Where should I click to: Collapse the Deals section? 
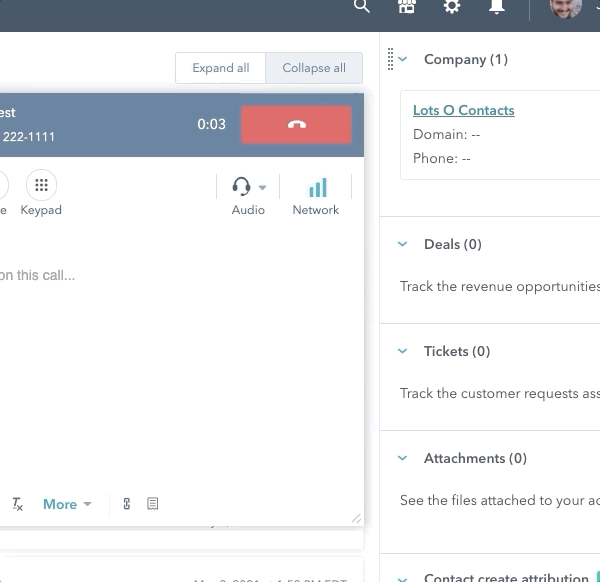[403, 244]
